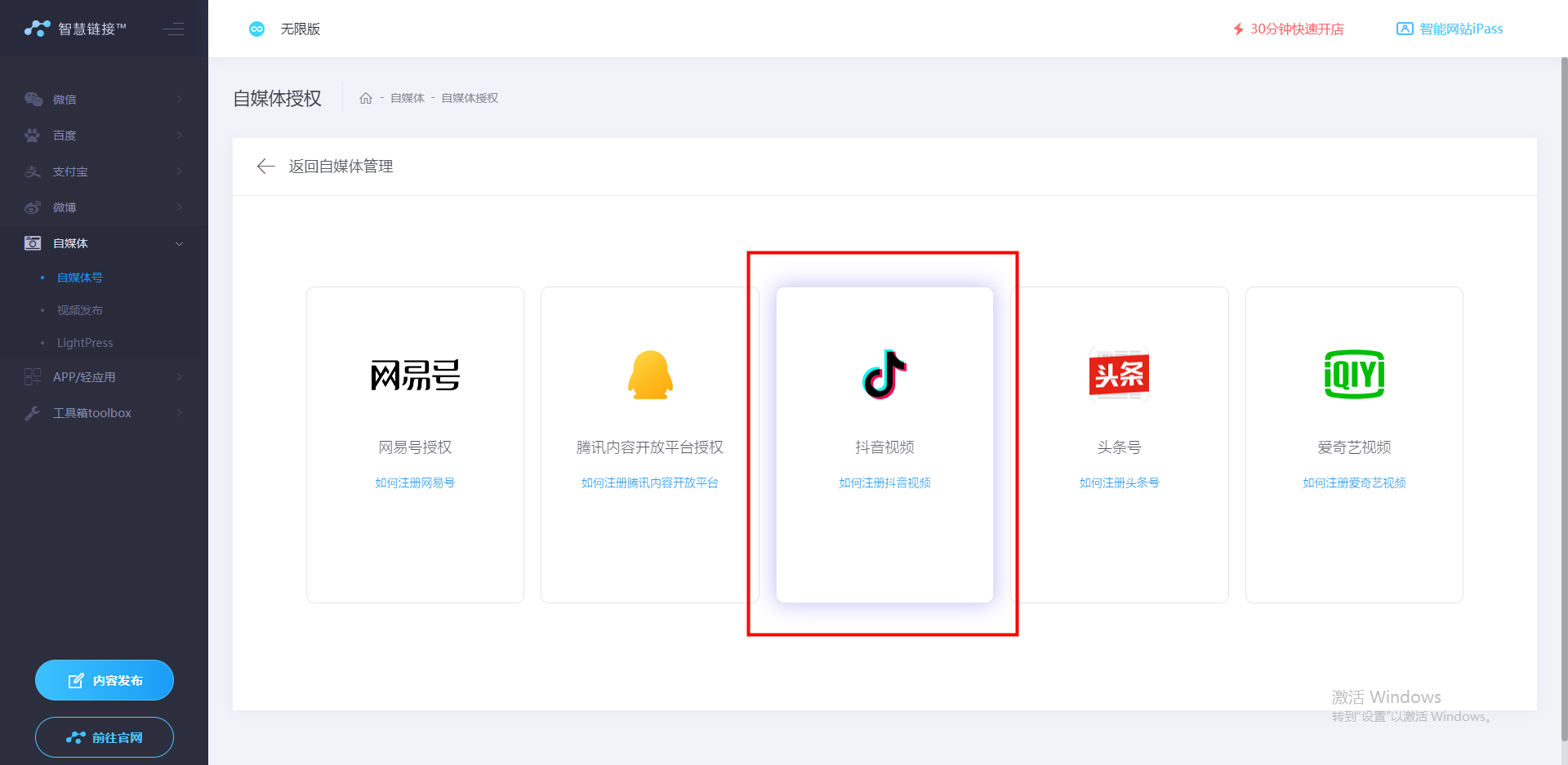Click 返回自媒体管理 back link

pos(341,167)
